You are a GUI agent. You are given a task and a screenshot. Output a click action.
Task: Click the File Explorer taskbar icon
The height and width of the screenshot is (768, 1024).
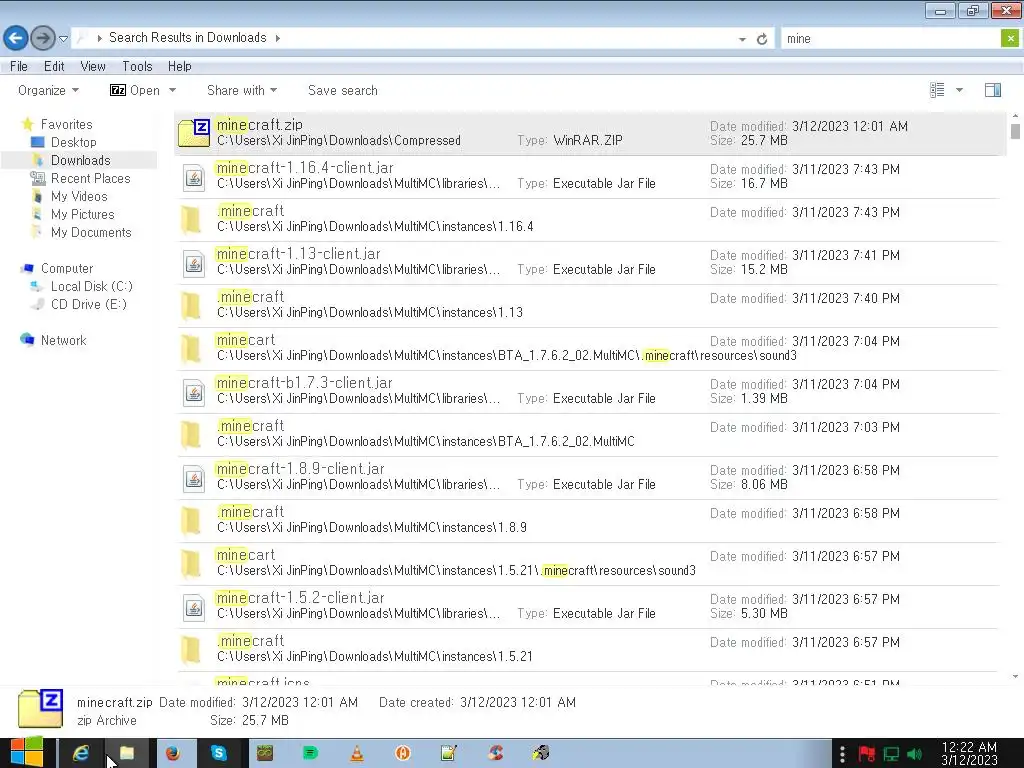click(x=127, y=753)
